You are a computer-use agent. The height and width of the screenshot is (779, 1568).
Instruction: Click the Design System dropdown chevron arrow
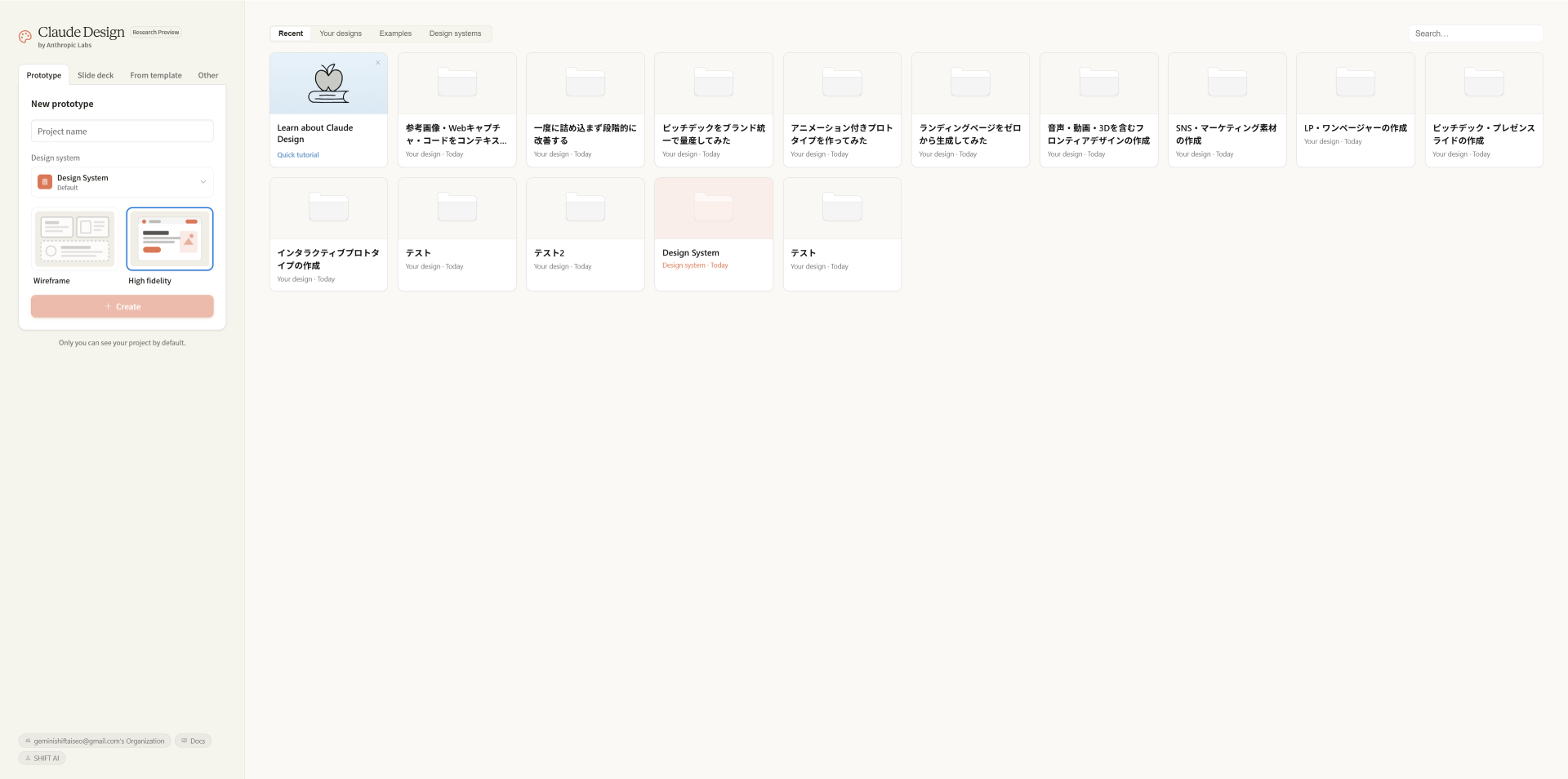(203, 182)
